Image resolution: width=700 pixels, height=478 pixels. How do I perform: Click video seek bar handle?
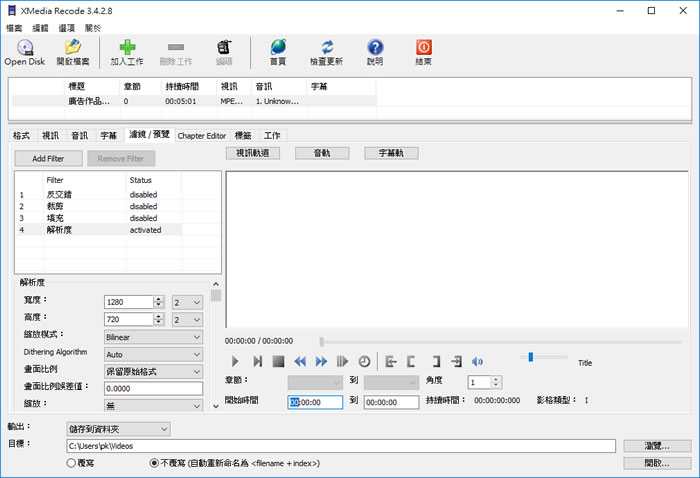point(321,342)
